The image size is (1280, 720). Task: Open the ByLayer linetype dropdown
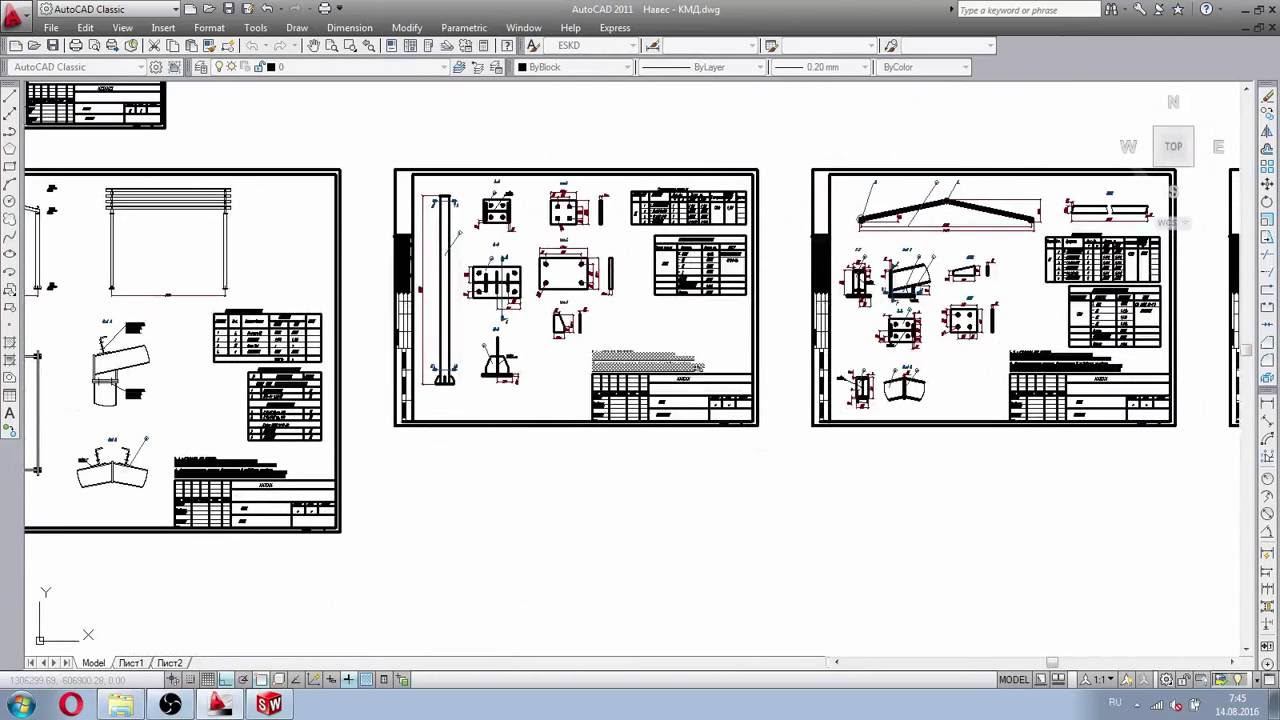click(x=702, y=67)
